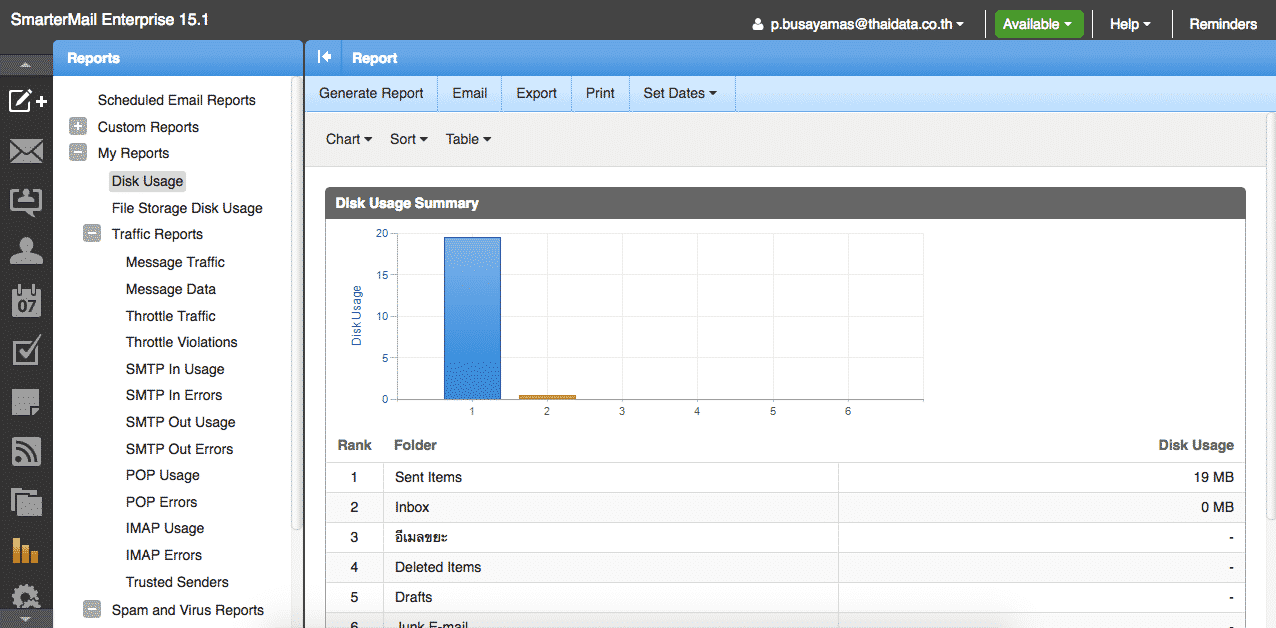Open the chat sidebar icon
This screenshot has width=1276, height=628.
coord(26,201)
